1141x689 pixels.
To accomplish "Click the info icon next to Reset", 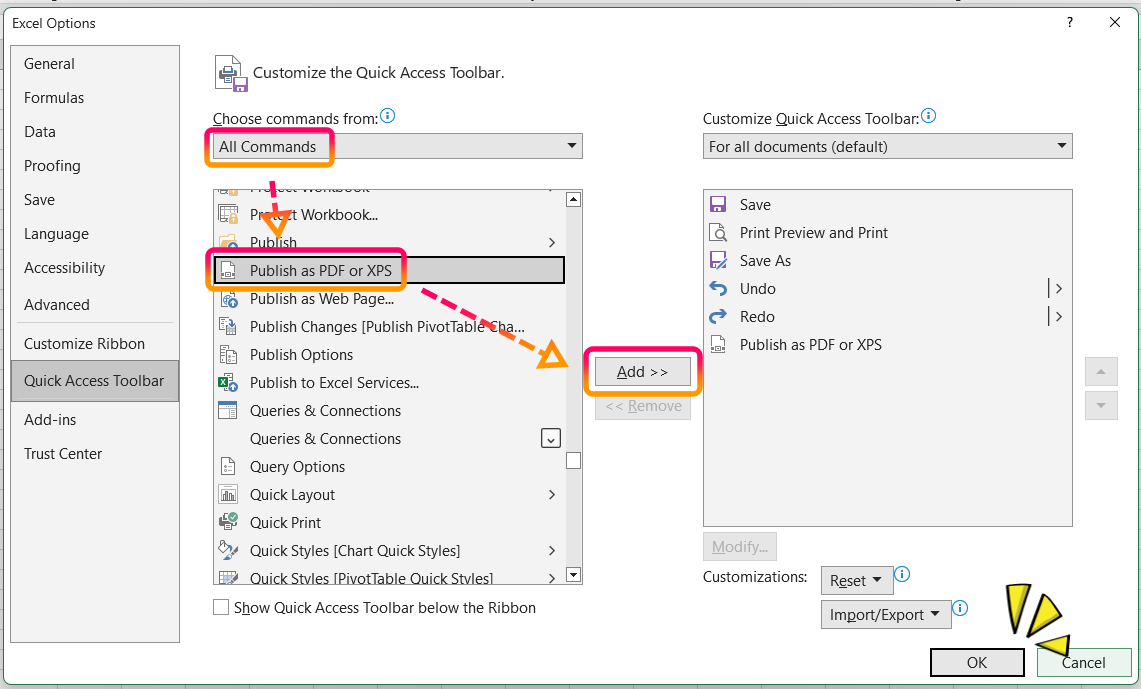I will (902, 574).
